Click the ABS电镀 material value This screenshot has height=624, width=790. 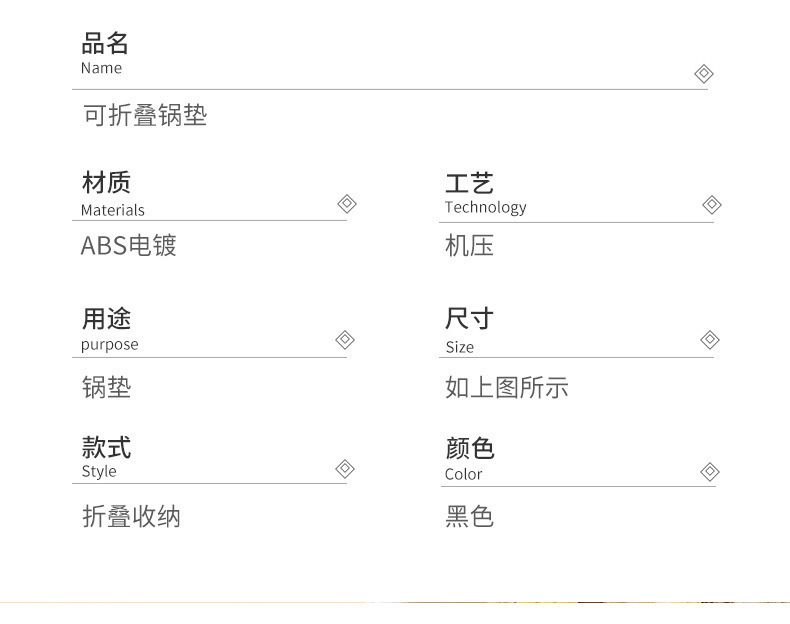click(128, 246)
